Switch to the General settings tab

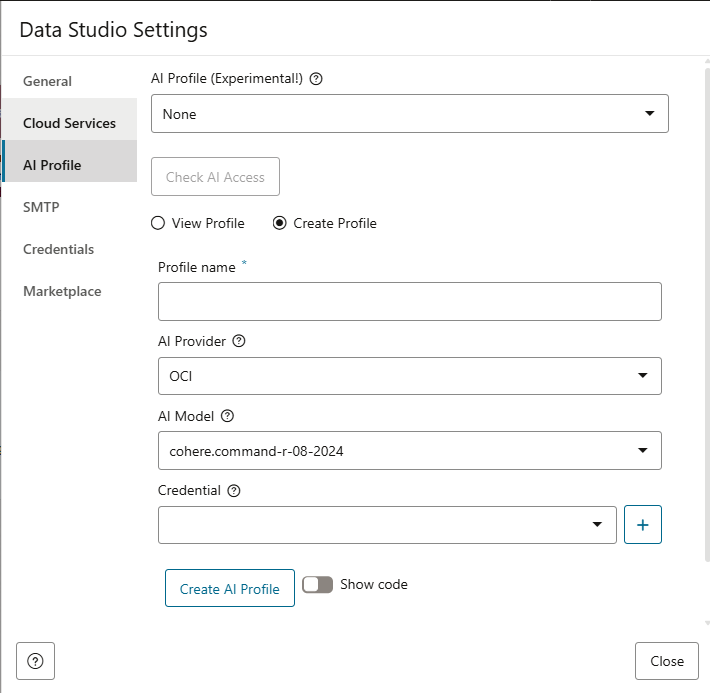coord(48,81)
